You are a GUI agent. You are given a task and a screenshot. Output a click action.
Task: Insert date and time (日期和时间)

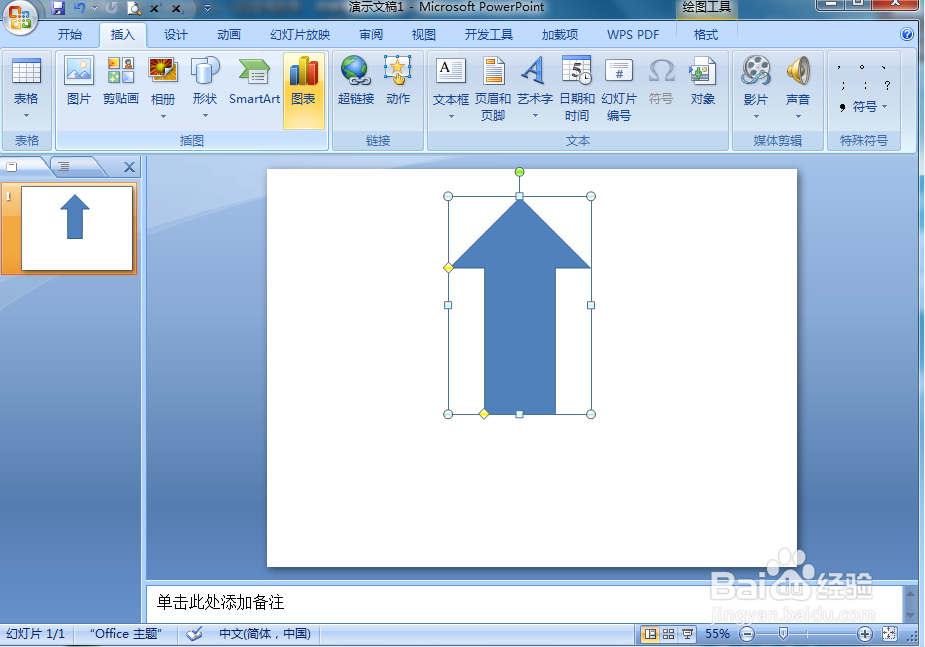click(576, 88)
